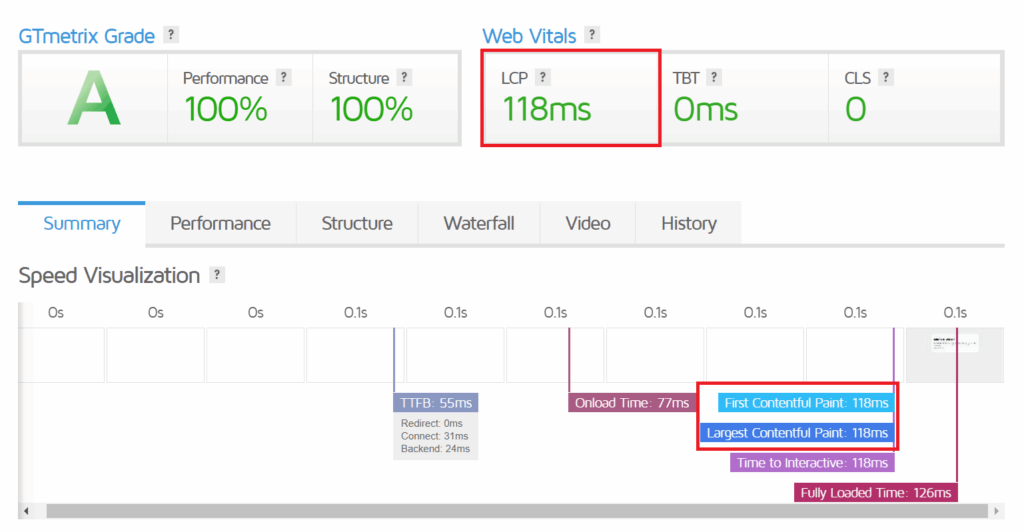The height and width of the screenshot is (532, 1024).
Task: Click the TTFB: 55ms timeline marker
Action: tap(436, 403)
